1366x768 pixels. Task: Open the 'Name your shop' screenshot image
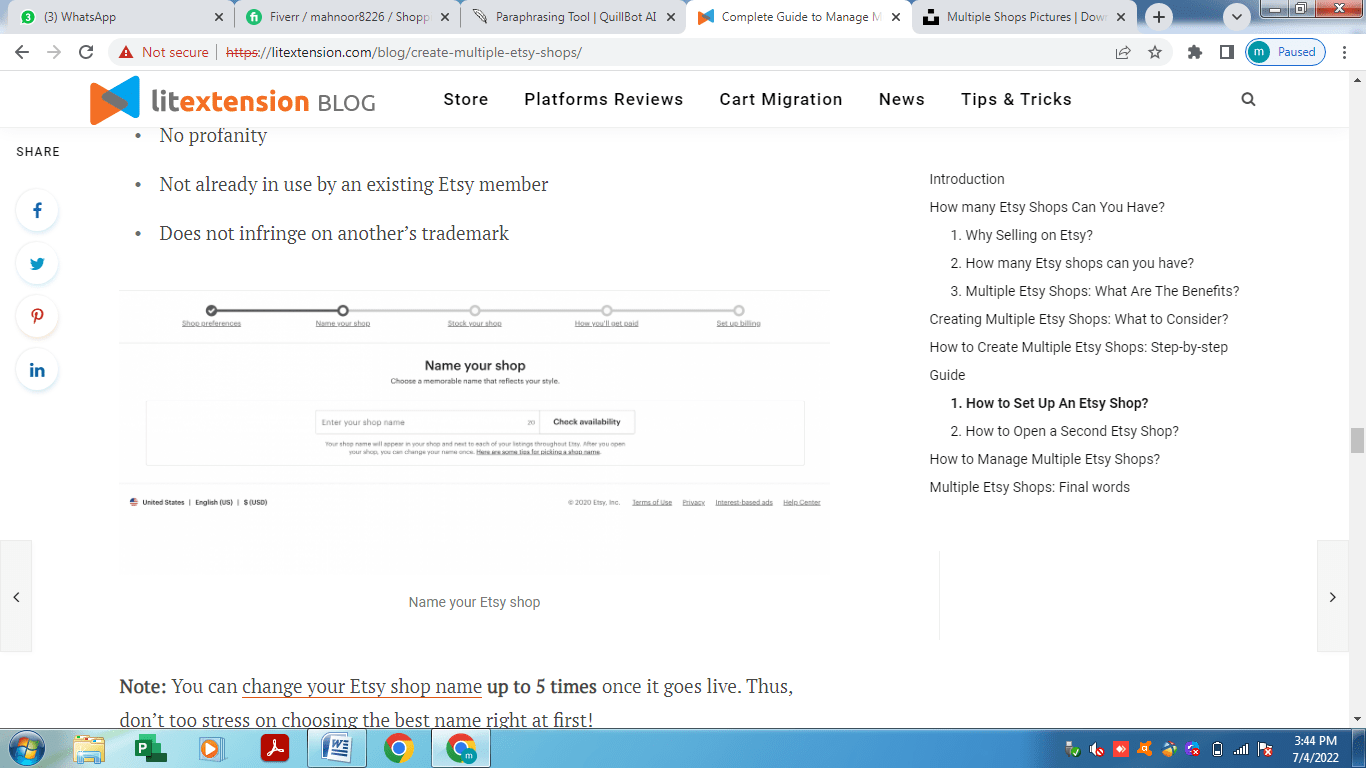[x=475, y=433]
